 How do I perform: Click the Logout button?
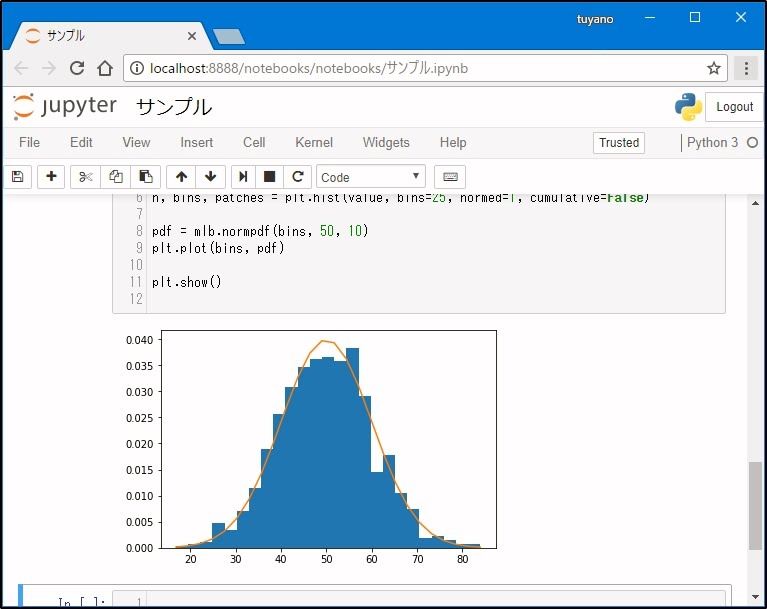pyautogui.click(x=734, y=107)
